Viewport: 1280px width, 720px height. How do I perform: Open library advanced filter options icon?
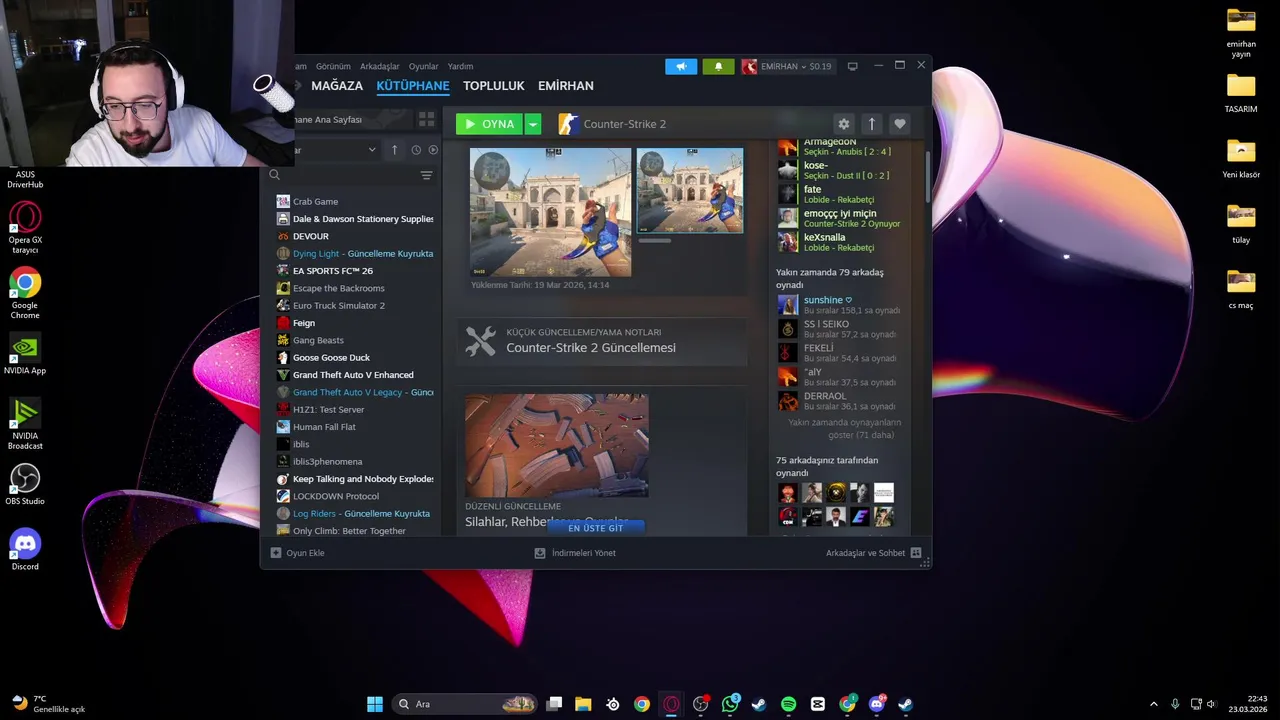point(426,175)
